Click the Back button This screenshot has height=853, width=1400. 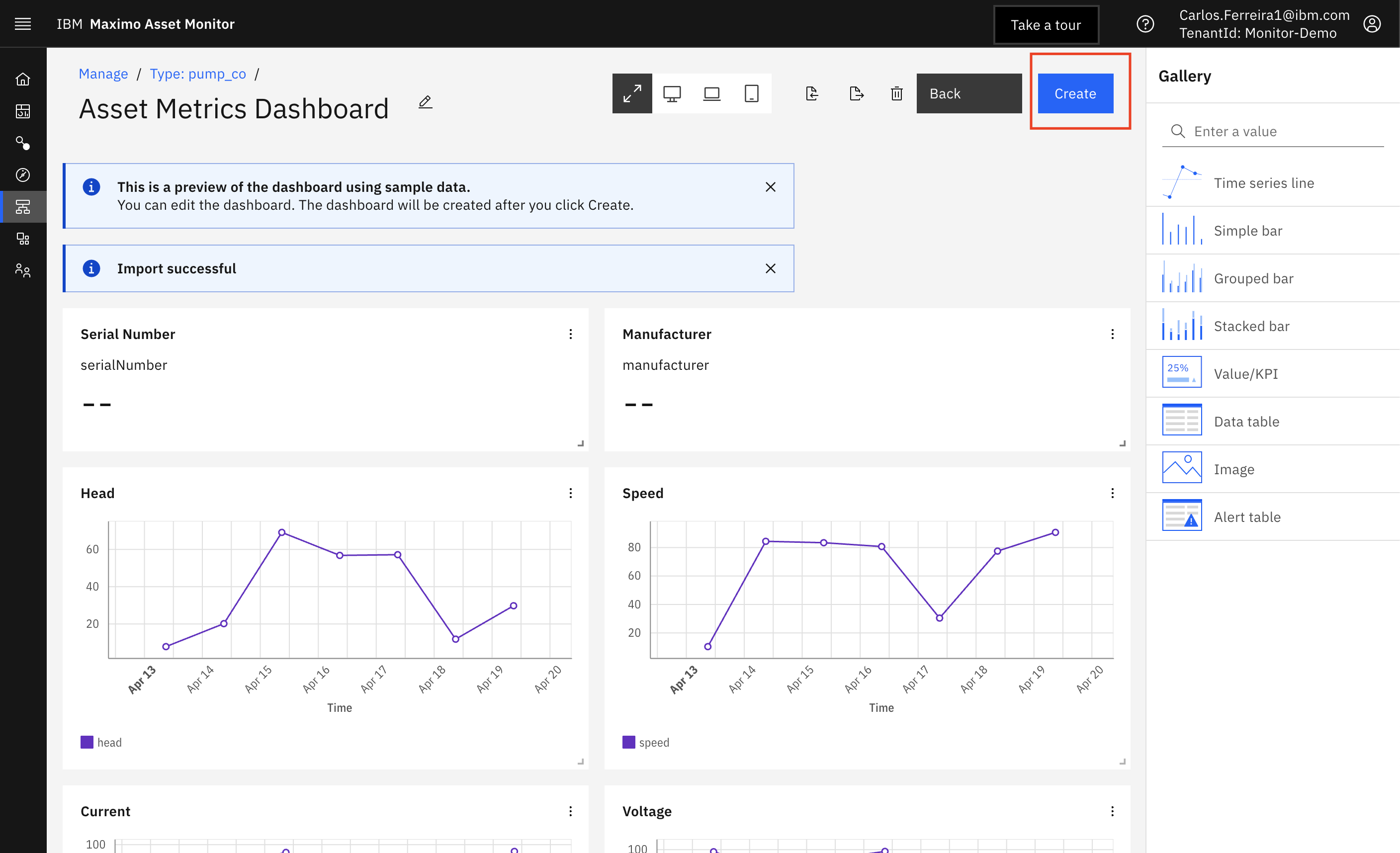969,93
